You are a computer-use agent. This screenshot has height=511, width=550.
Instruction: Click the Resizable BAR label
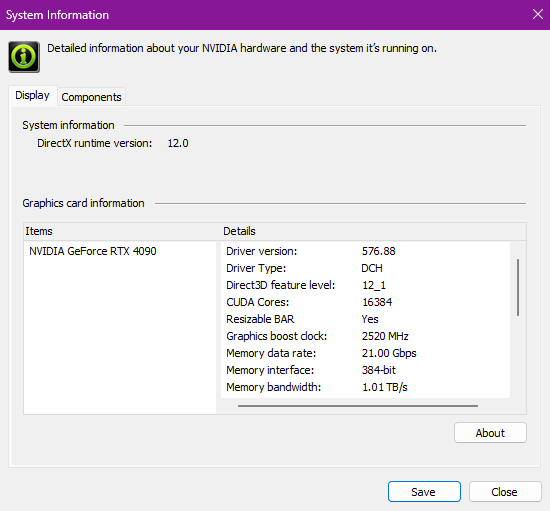tap(260, 319)
